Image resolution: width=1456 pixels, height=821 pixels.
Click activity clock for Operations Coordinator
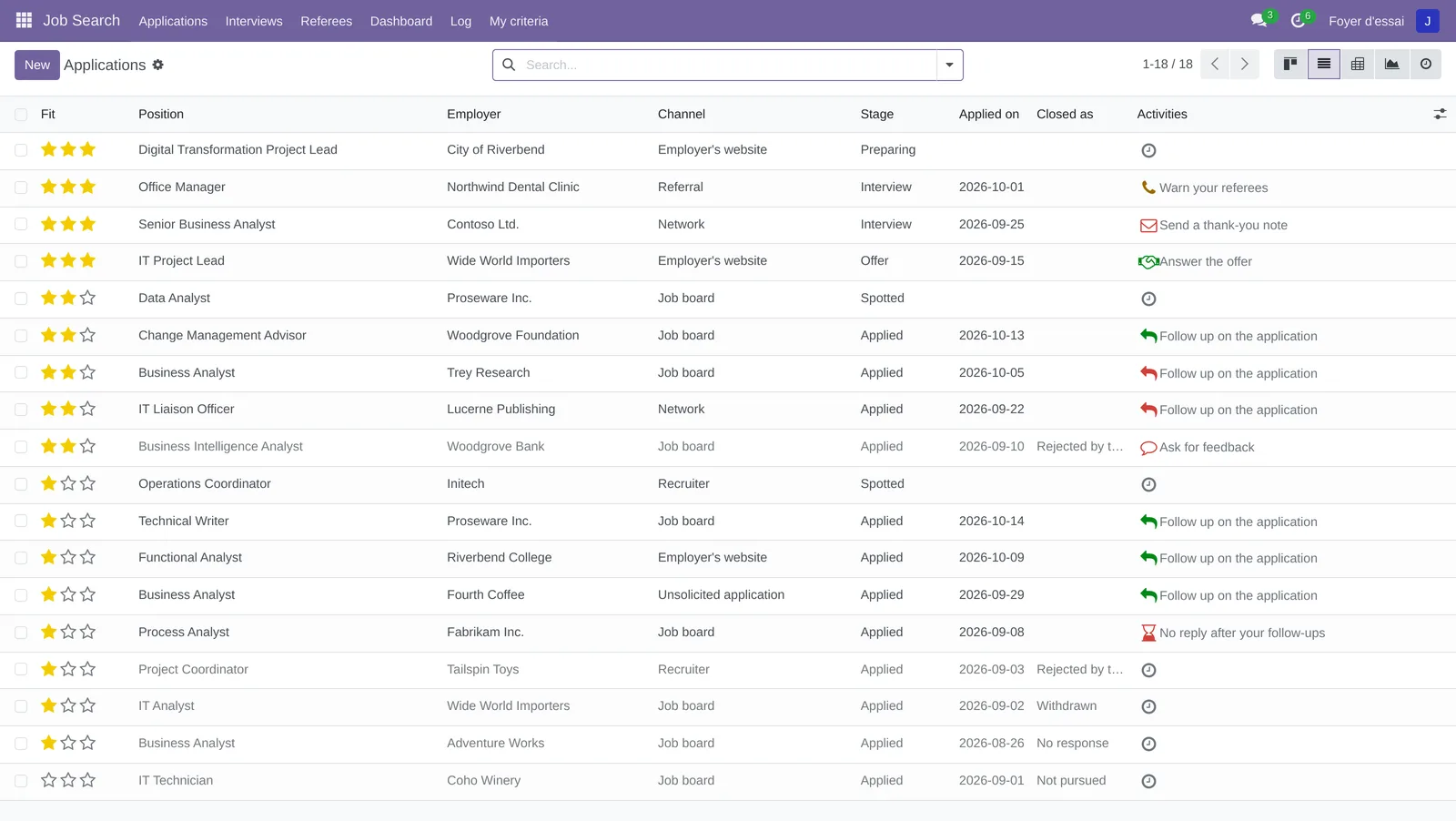click(x=1148, y=484)
